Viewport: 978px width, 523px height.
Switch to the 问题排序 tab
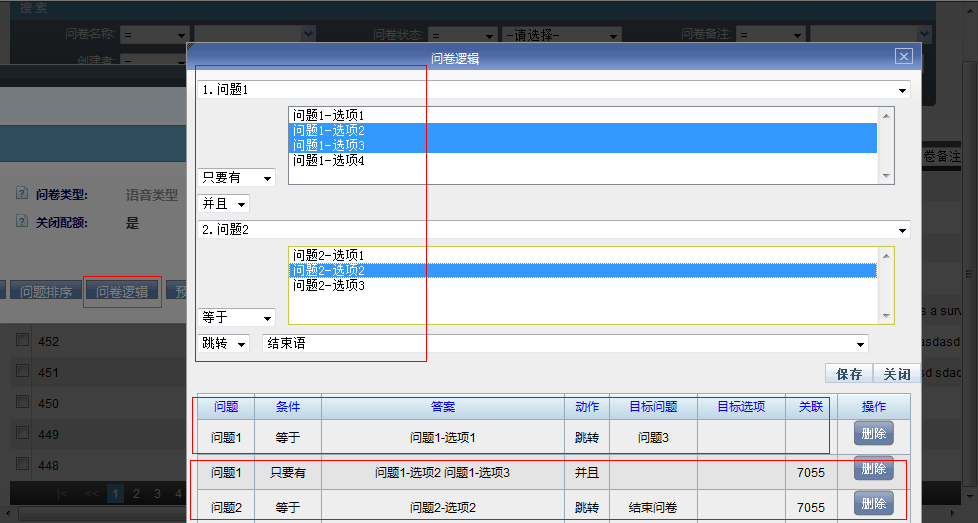click(x=45, y=292)
